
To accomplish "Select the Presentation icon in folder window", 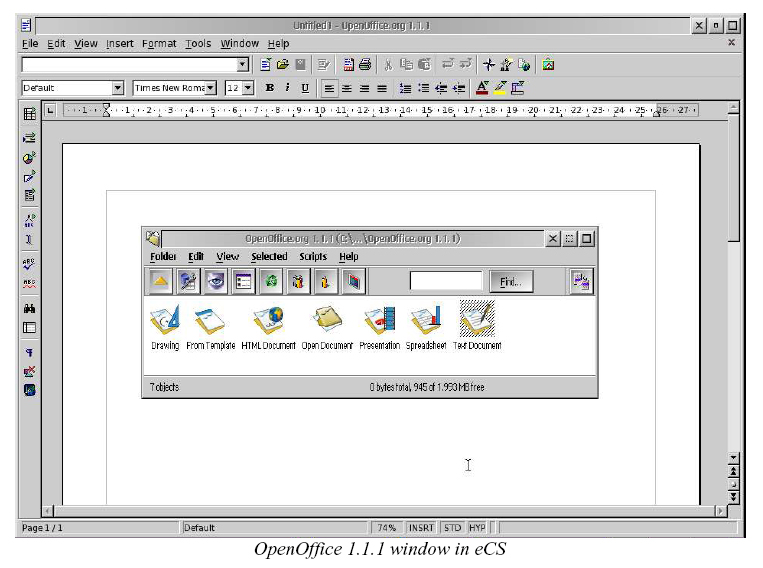I will pos(380,327).
